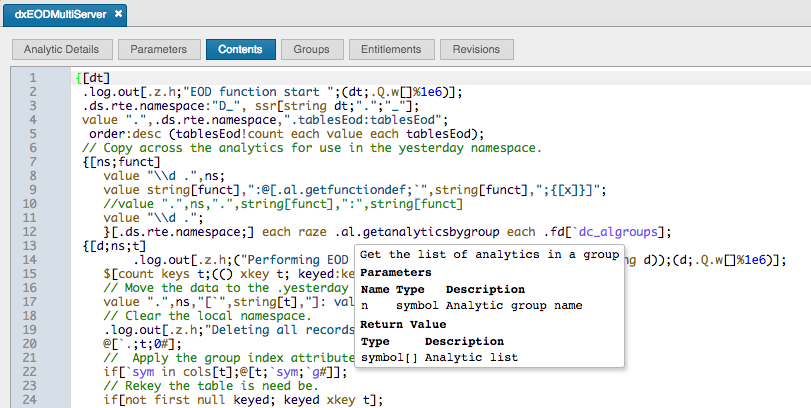Click '%1e6' at end of line 2

(428, 92)
